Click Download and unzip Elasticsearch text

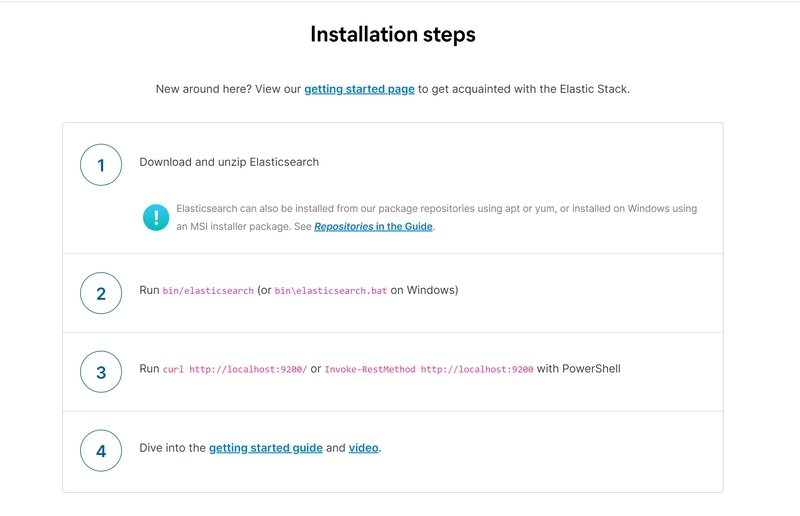pyautogui.click(x=229, y=162)
